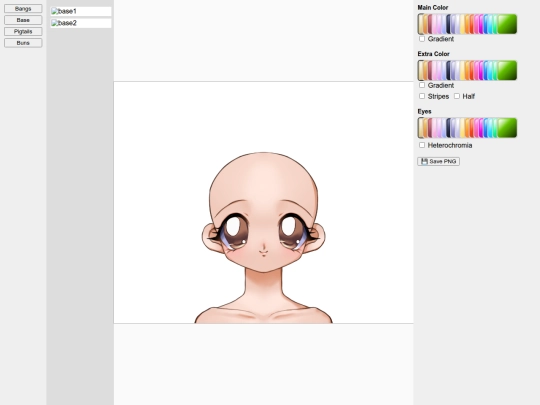Set Eyes color to the maroon swatch
540x405 pixels.
tap(430, 128)
